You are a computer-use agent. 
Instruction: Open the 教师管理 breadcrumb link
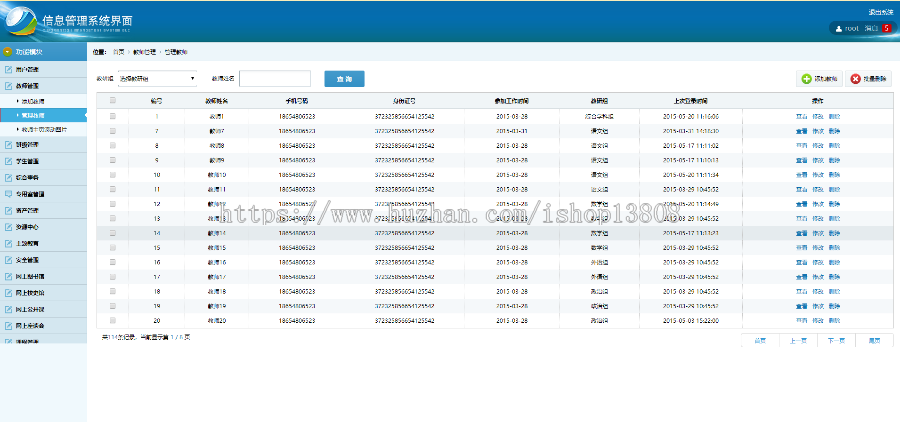pyautogui.click(x=145, y=52)
